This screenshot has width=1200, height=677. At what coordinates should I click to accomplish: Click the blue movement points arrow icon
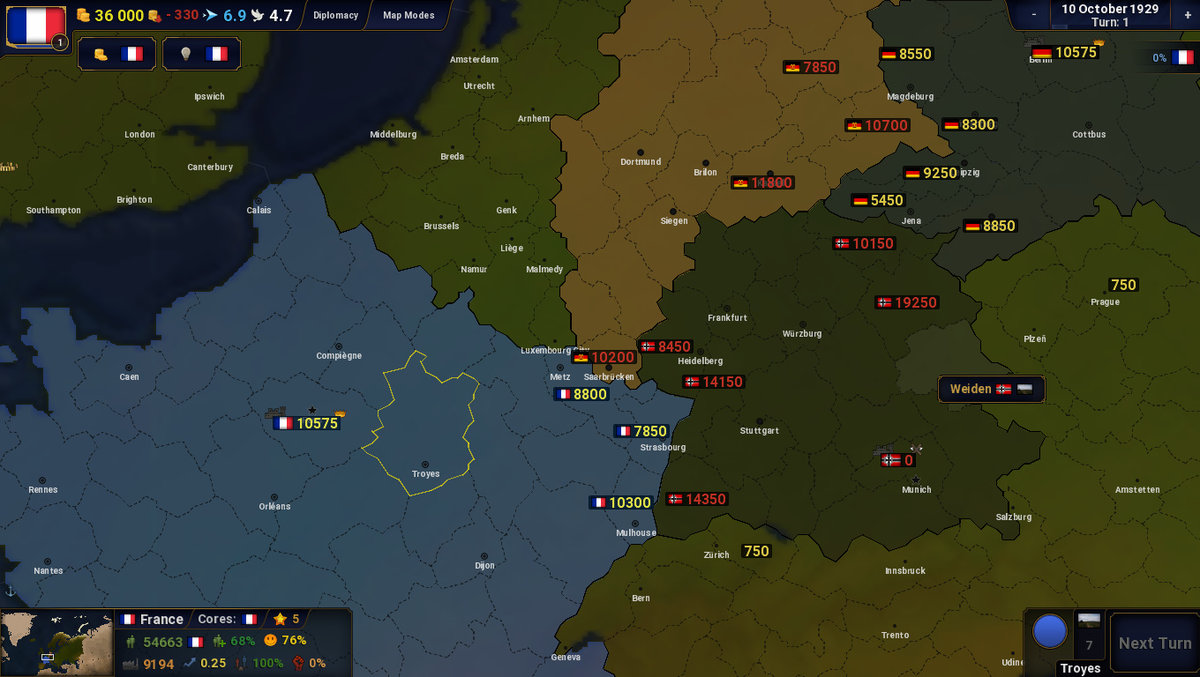tap(211, 16)
